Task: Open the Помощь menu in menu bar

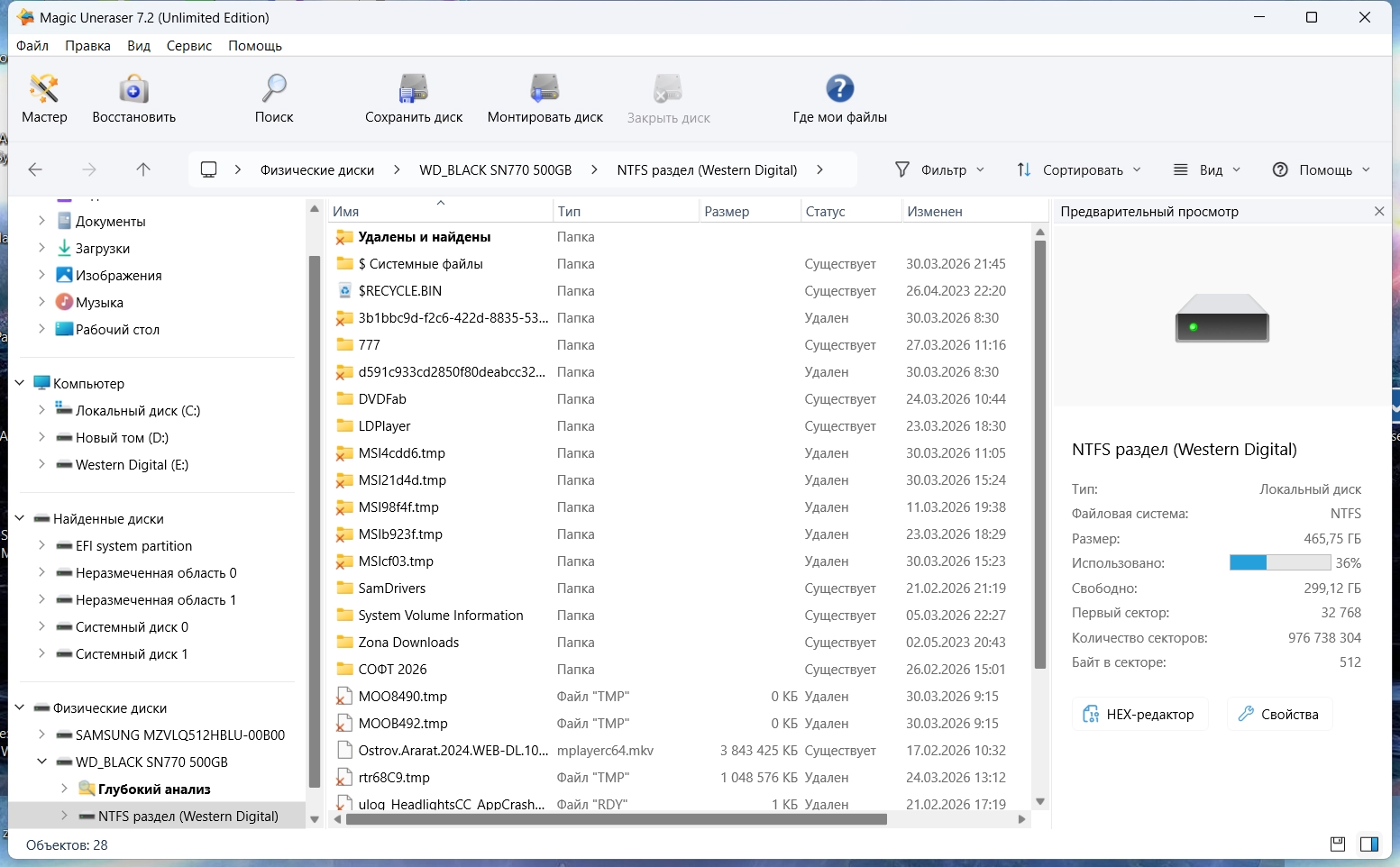Action: pos(255,45)
